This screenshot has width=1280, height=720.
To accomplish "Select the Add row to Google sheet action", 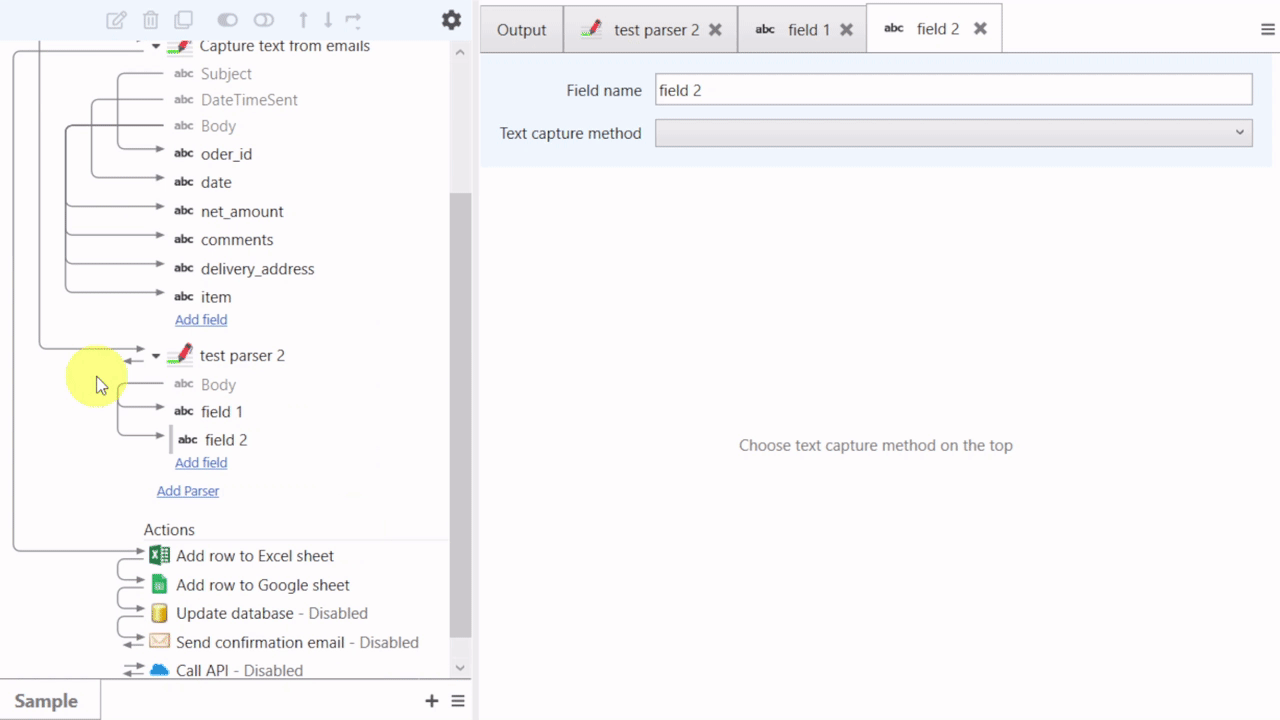I will click(x=263, y=585).
